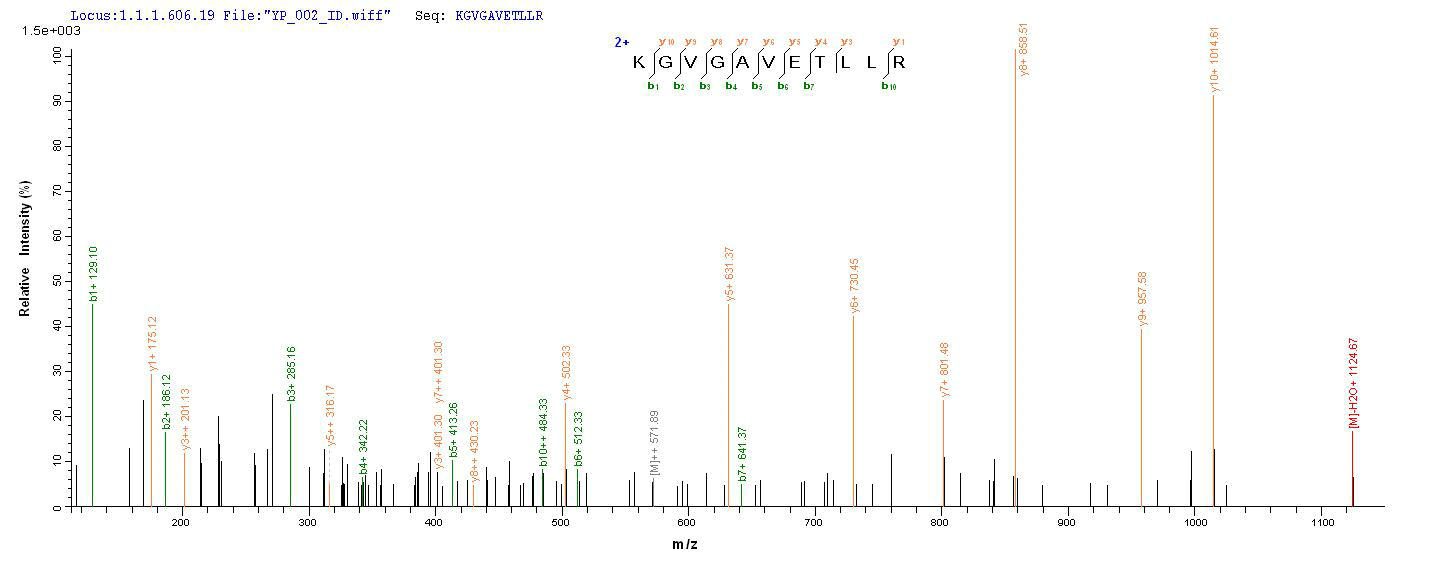Click the Relative Intensity (%) axis title

click(25, 249)
